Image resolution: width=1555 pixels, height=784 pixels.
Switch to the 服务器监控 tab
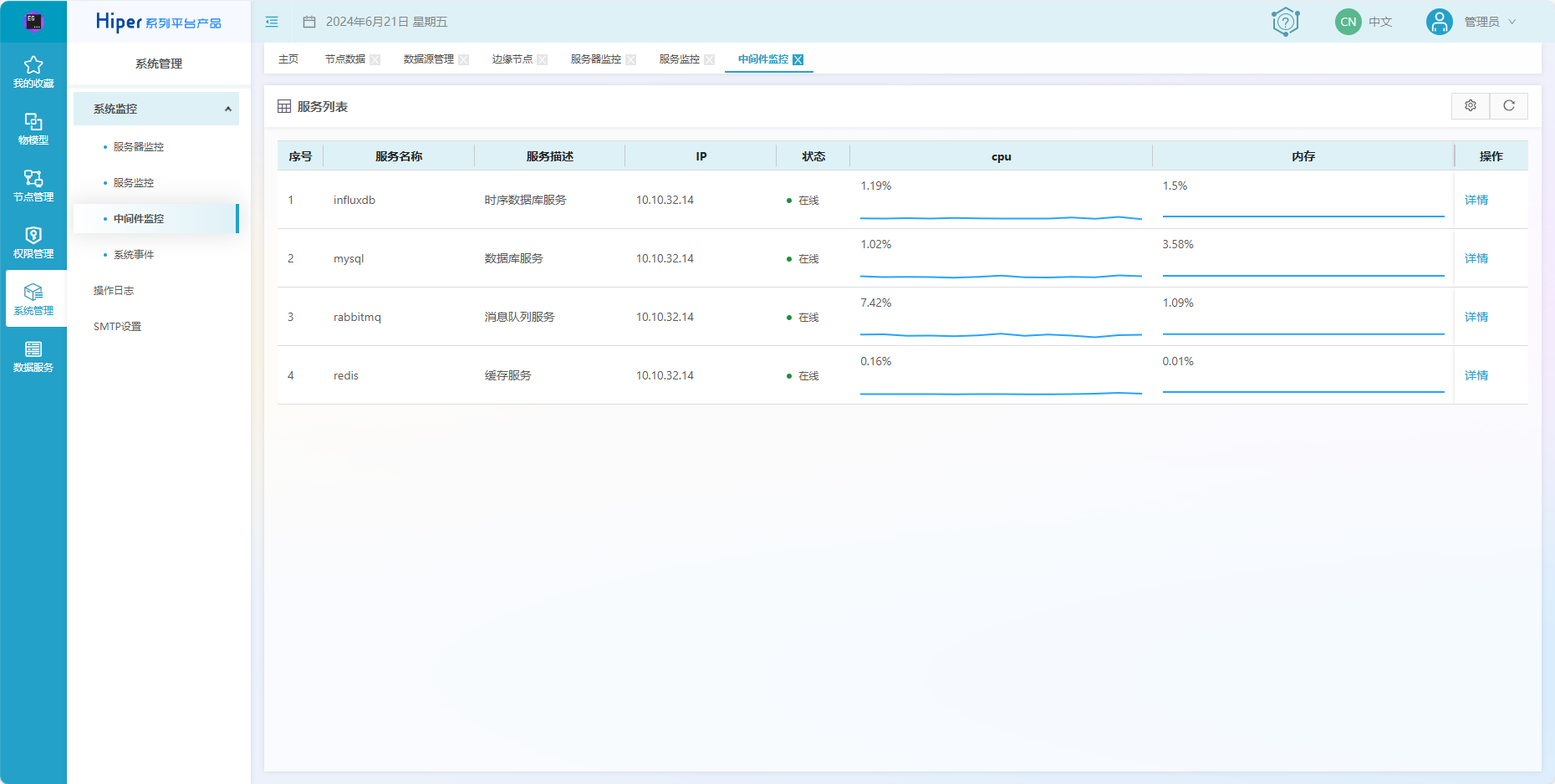pyautogui.click(x=596, y=59)
